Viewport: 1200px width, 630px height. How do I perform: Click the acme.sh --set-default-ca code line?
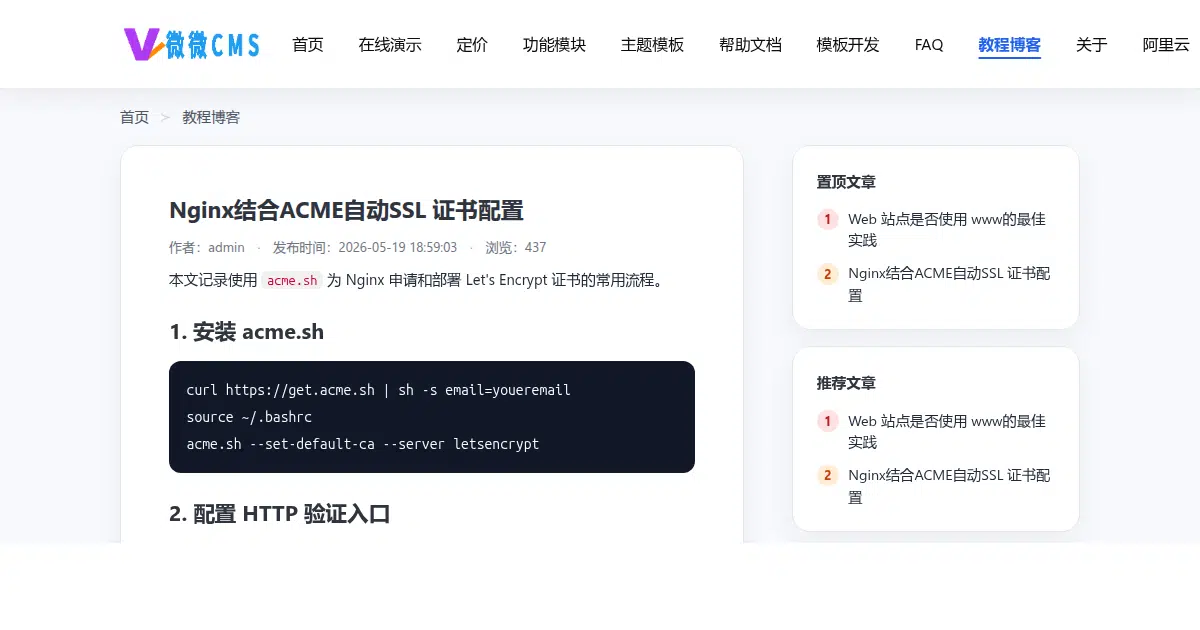coord(362,444)
